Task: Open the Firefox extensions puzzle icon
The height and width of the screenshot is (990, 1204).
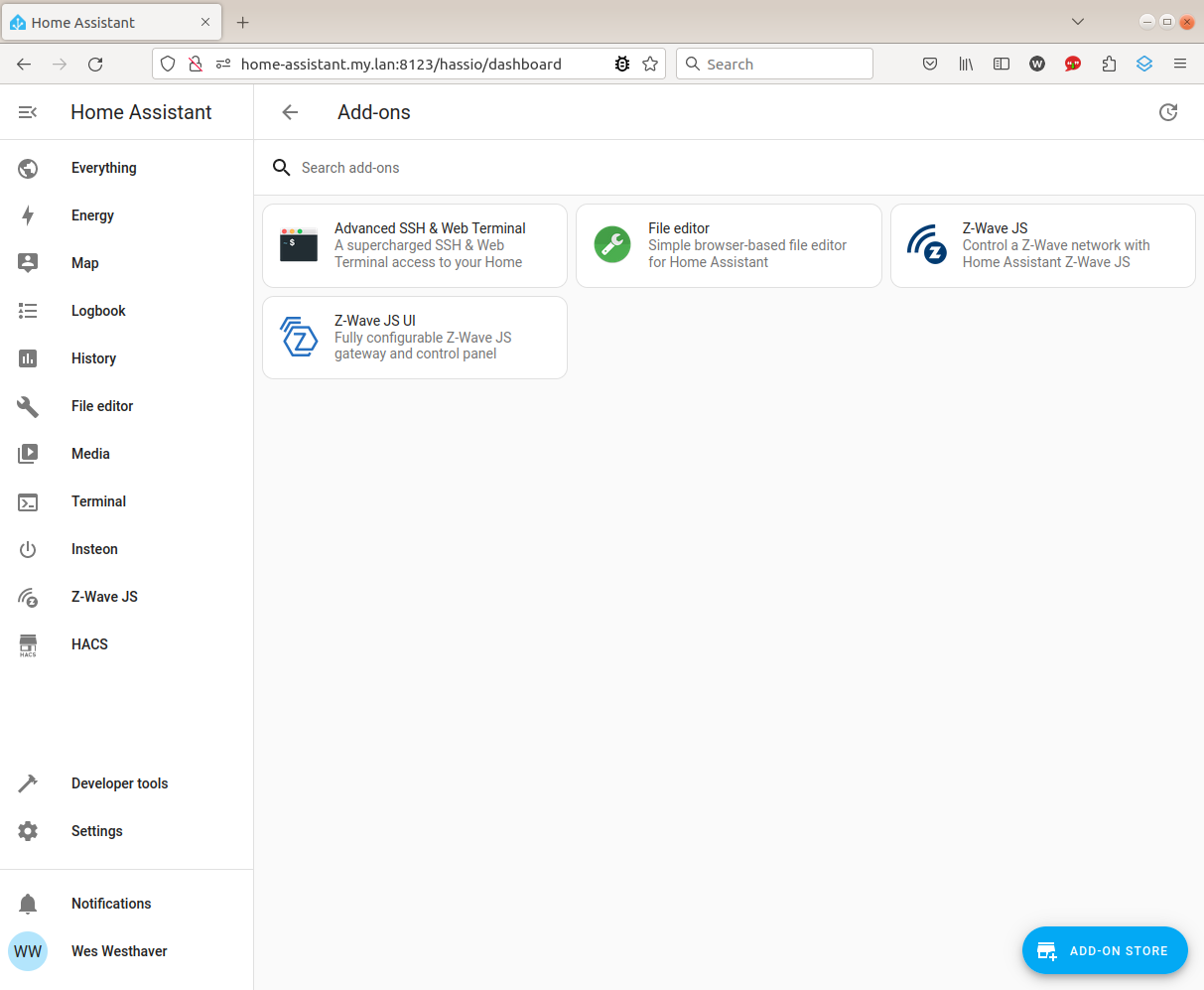Action: click(1109, 64)
